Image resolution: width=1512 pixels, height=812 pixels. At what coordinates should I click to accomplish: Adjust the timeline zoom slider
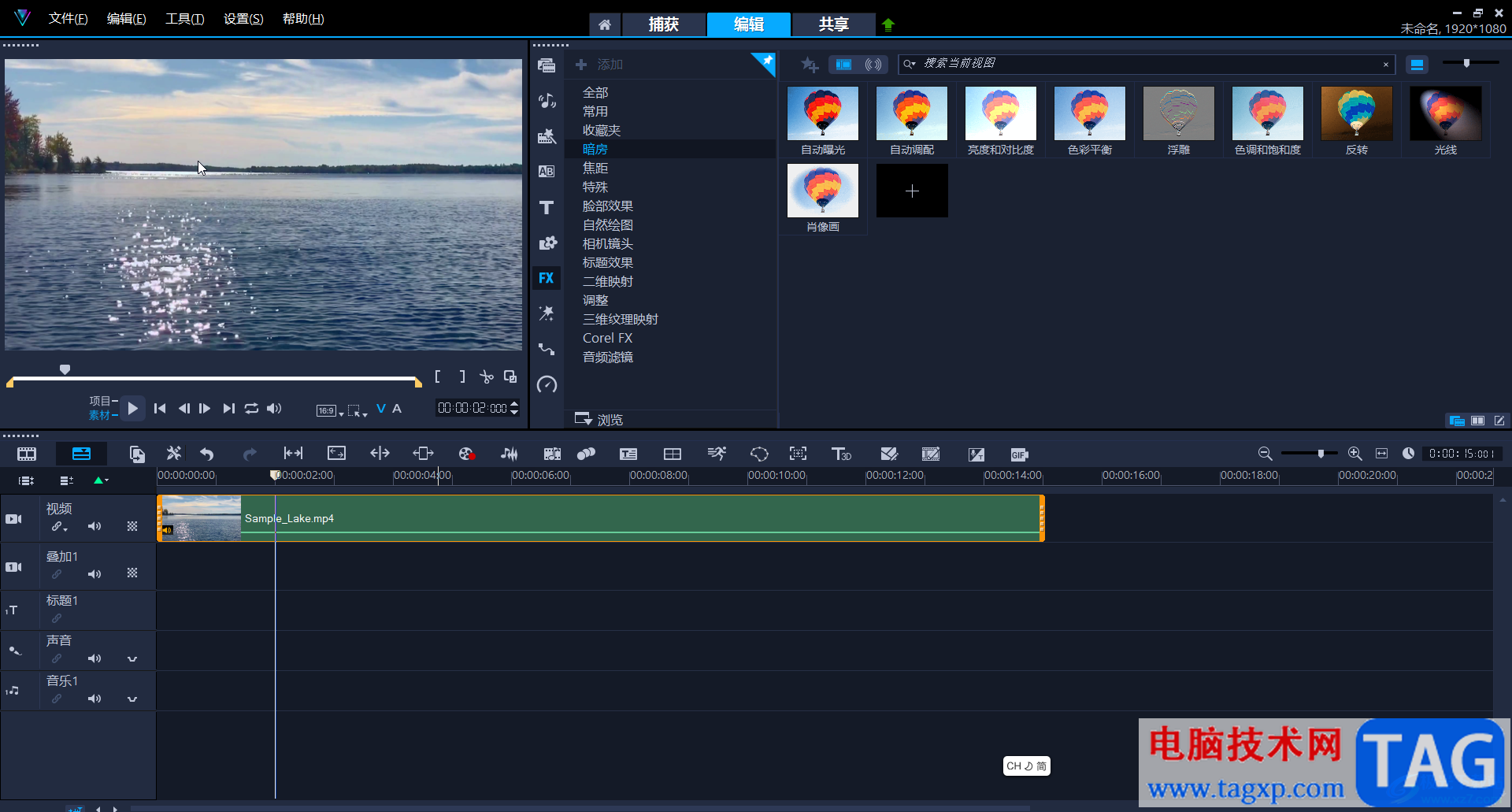[1321, 454]
